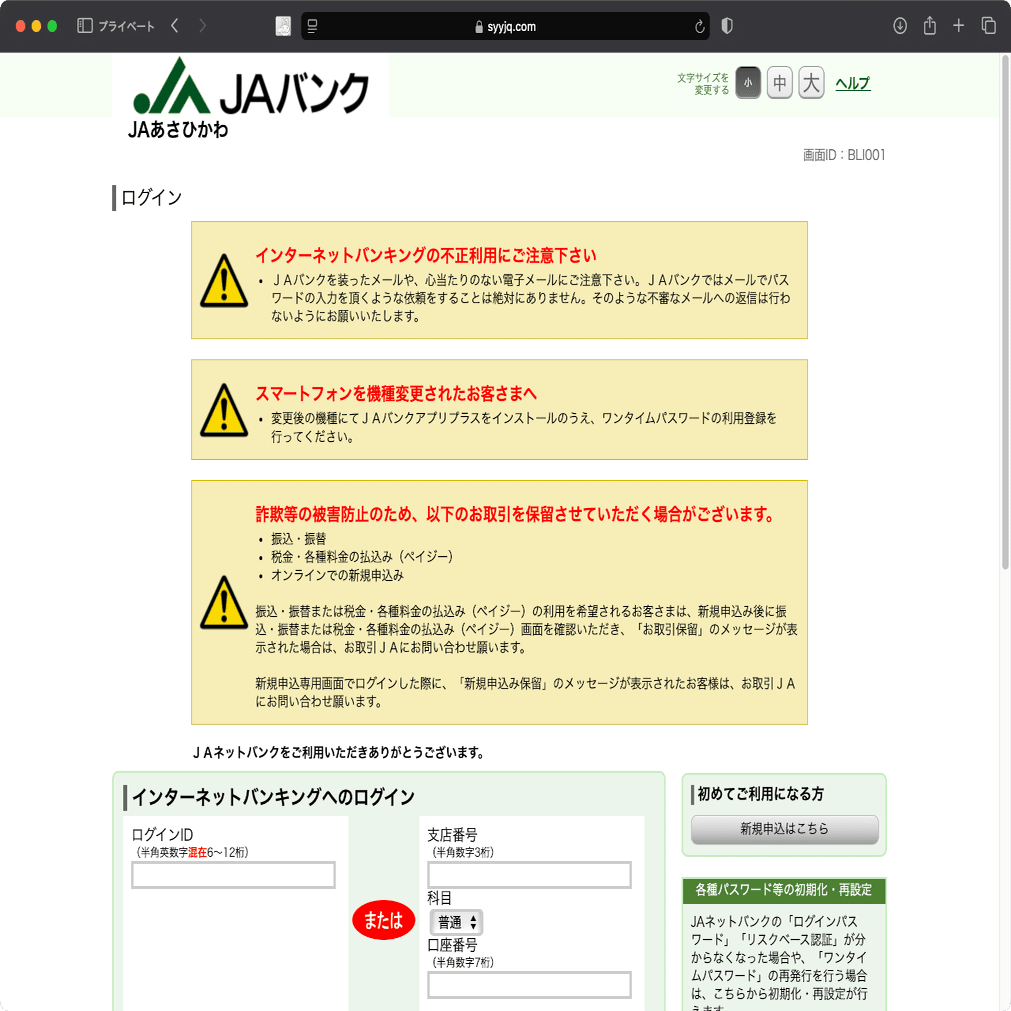Select the 小 font size option
This screenshot has width=1011, height=1011.
[748, 83]
